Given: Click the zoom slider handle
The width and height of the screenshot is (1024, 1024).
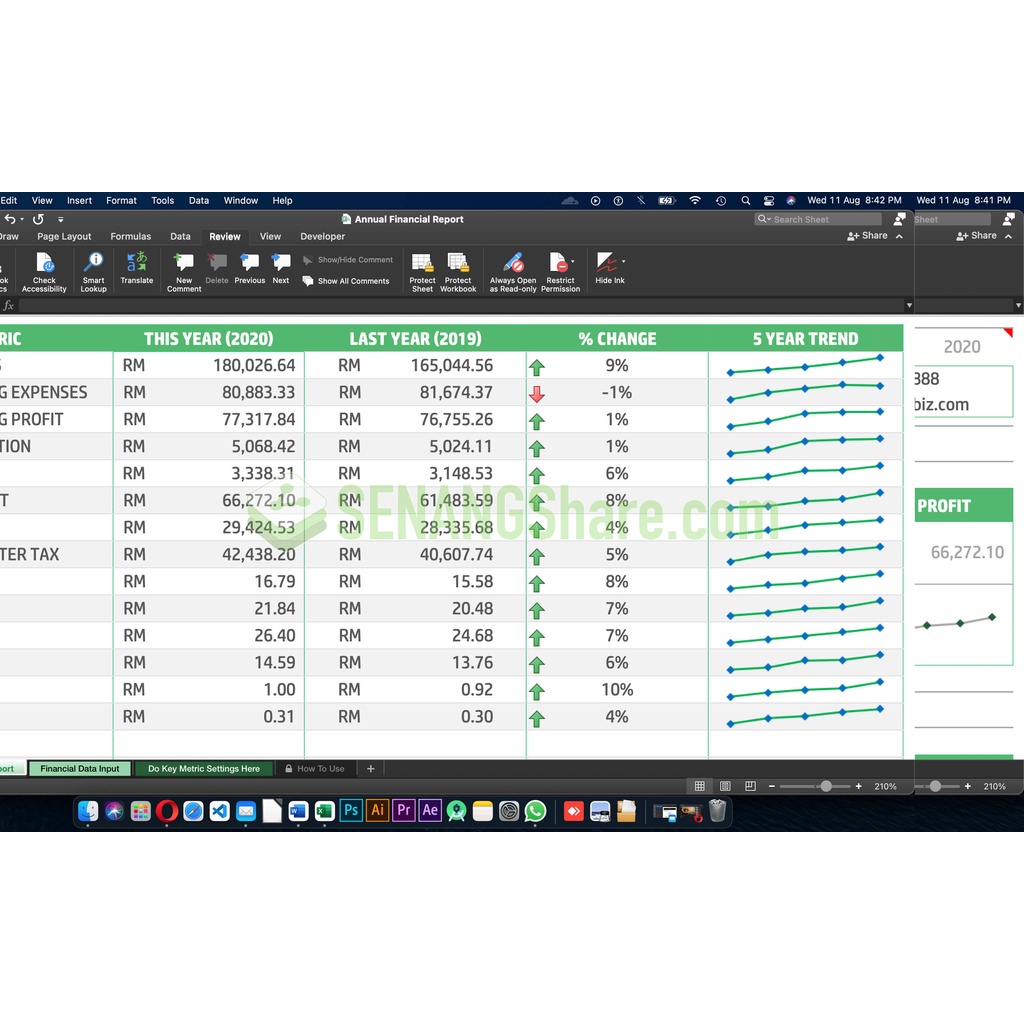Looking at the screenshot, I should (x=826, y=786).
